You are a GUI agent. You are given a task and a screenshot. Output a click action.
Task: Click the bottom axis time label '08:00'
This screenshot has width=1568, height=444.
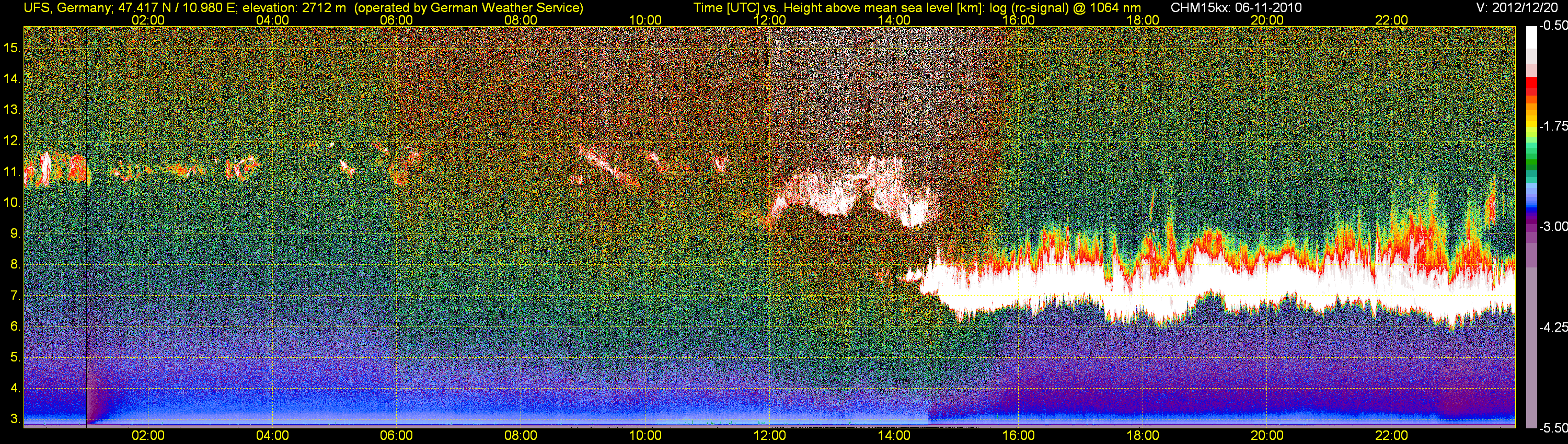[521, 436]
